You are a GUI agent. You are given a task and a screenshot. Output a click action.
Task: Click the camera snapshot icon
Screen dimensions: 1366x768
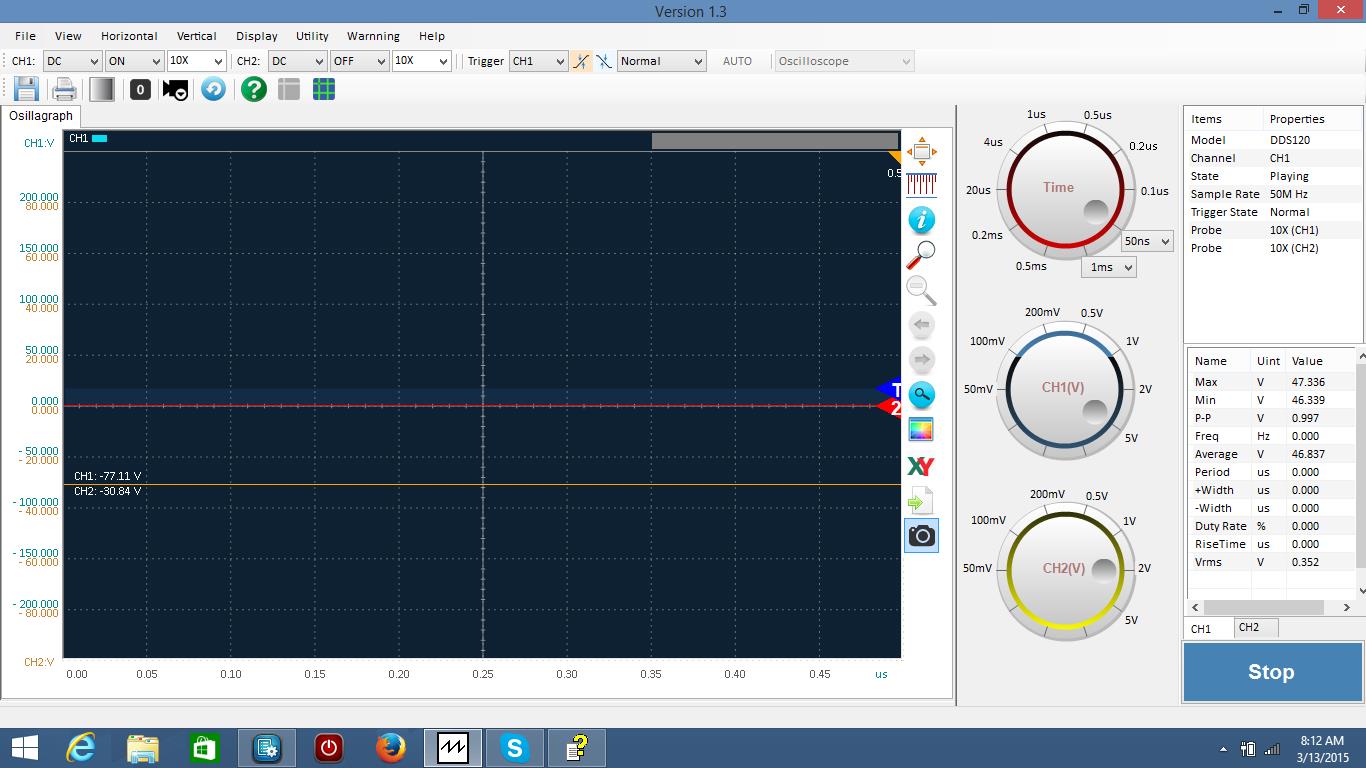click(x=921, y=536)
